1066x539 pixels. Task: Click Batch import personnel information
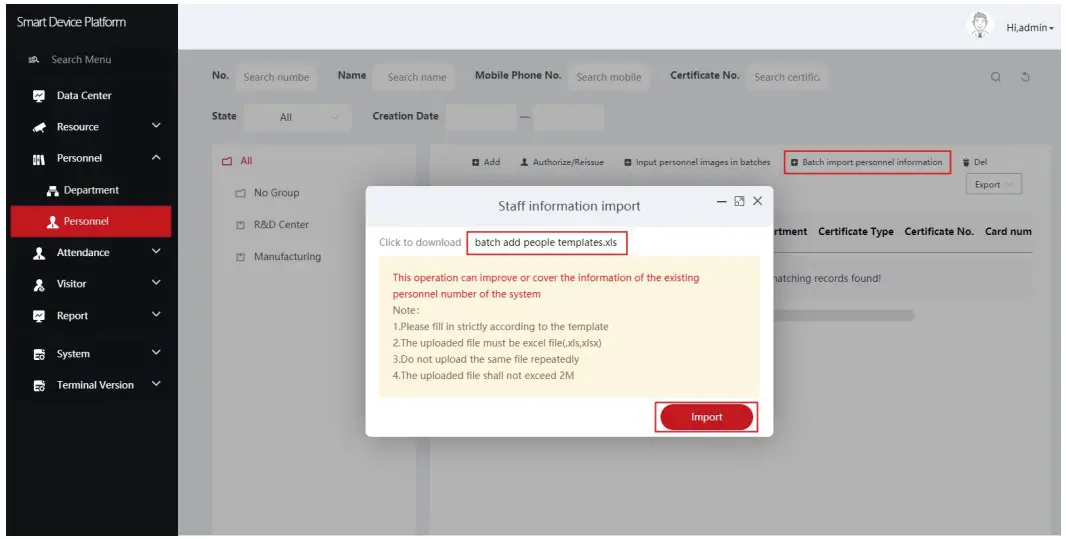pyautogui.click(x=867, y=162)
